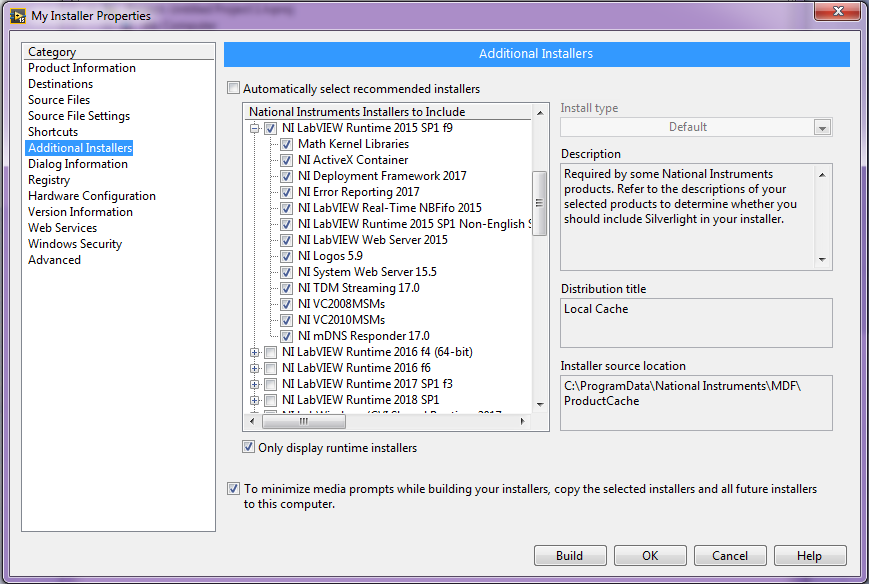This screenshot has height=584, width=869.
Task: Close the My Installer Properties window
Action: tap(838, 11)
